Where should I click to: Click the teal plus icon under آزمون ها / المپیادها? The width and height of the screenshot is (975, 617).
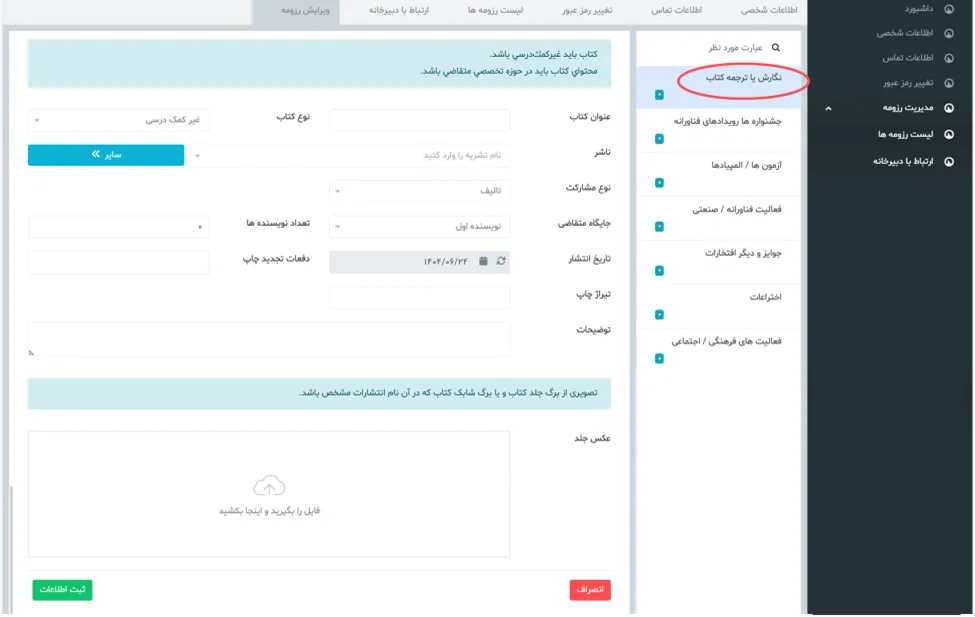pyautogui.click(x=659, y=183)
